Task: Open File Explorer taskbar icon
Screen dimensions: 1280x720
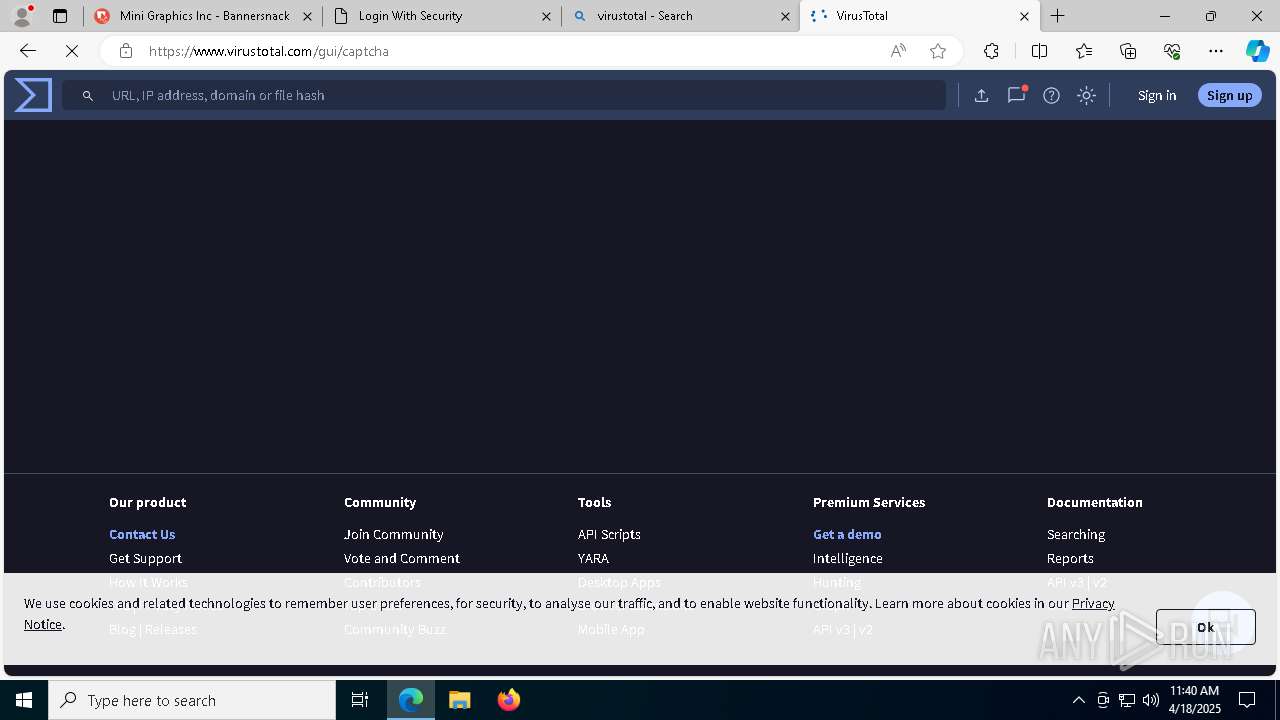Action: coord(460,700)
